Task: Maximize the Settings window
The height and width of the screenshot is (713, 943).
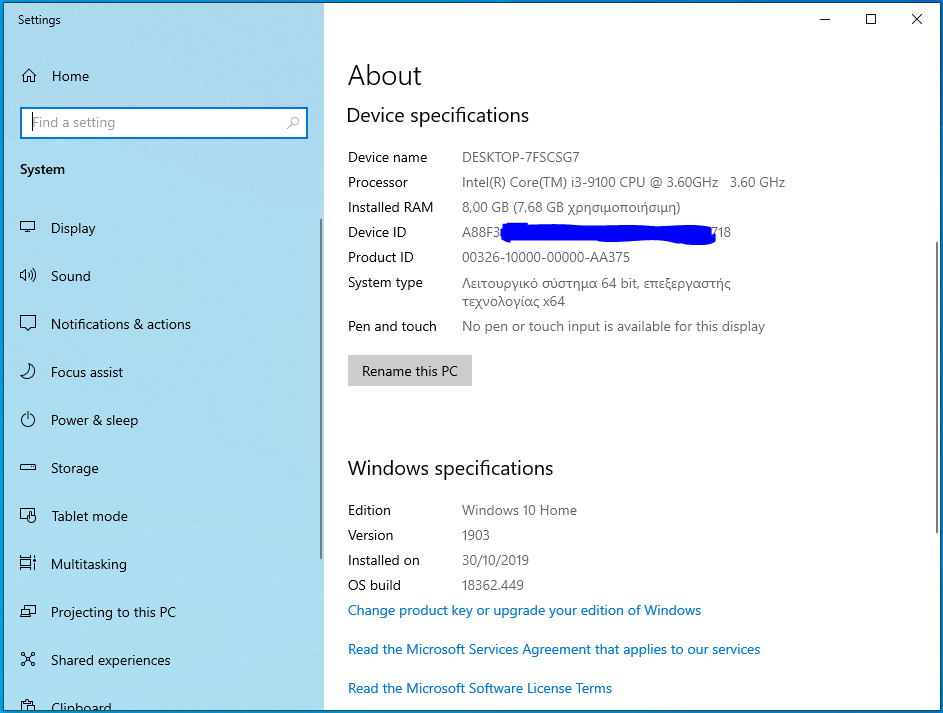Action: (x=871, y=19)
